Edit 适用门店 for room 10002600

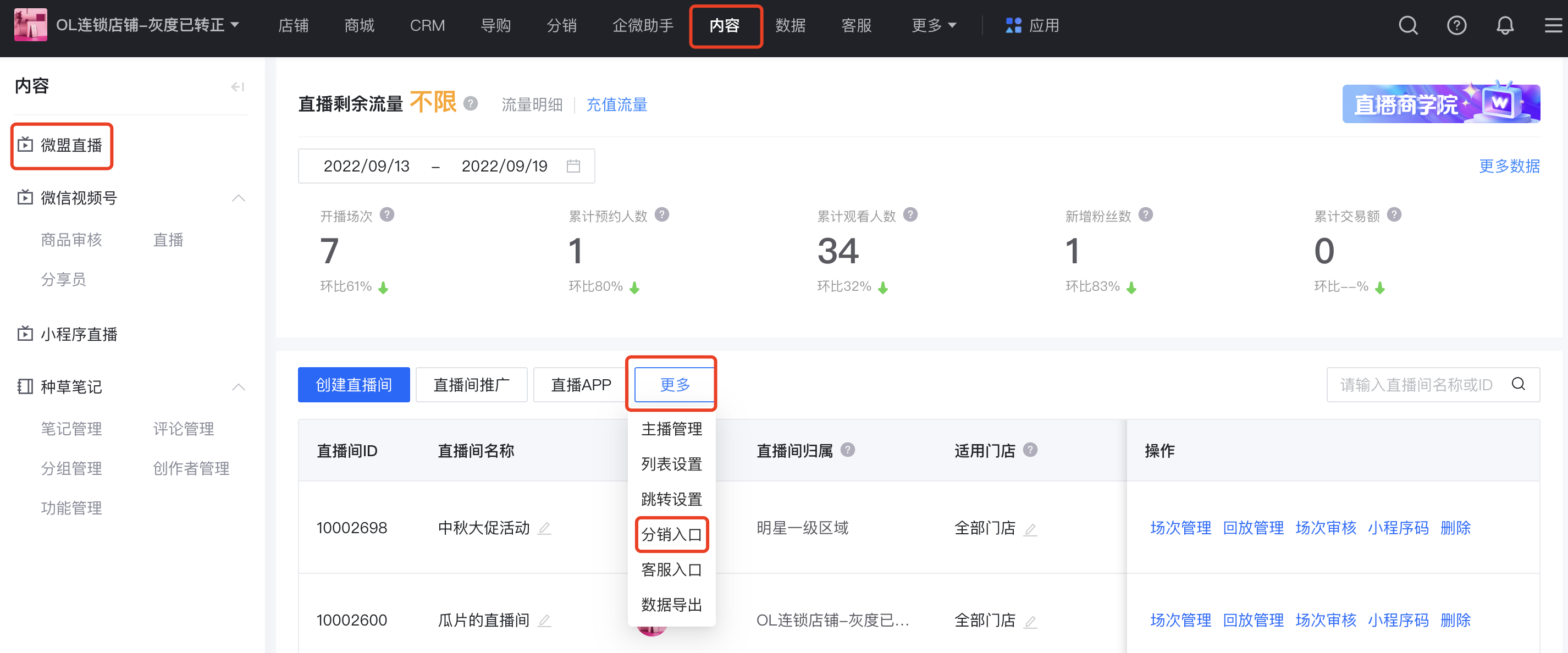pyautogui.click(x=1030, y=622)
